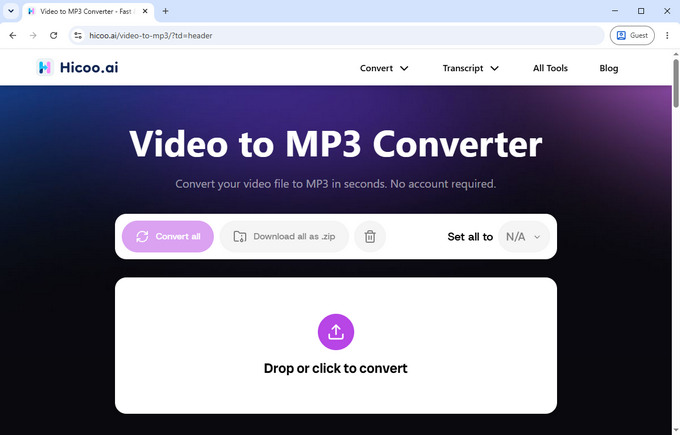The height and width of the screenshot is (435, 680).
Task: Open the Chrome three-dot menu
Action: 667,36
